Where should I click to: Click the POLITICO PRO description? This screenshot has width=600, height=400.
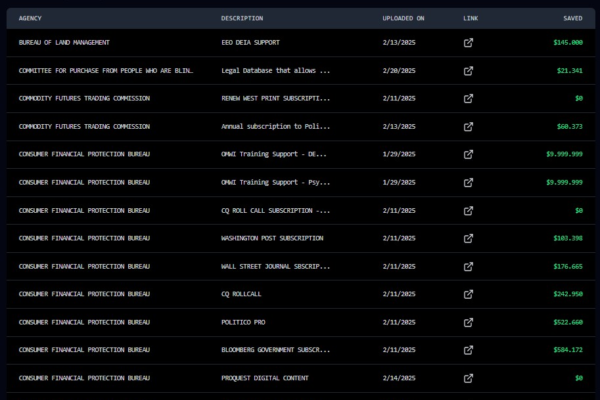pos(243,322)
